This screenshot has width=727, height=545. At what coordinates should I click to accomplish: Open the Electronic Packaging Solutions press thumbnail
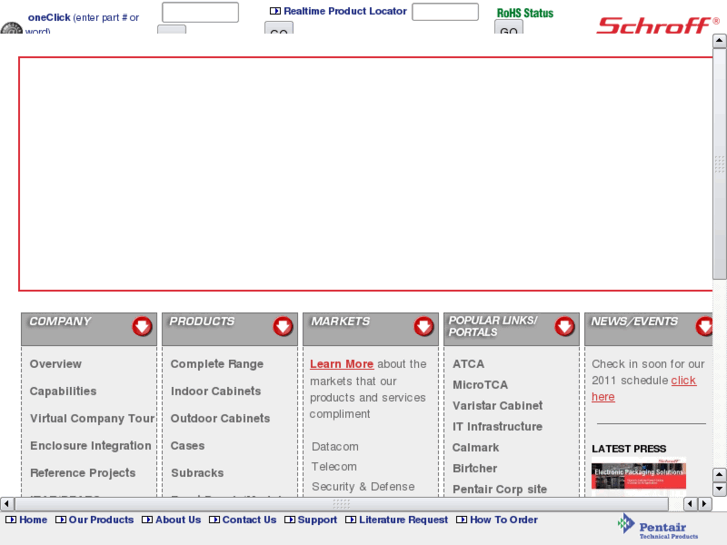pos(638,474)
